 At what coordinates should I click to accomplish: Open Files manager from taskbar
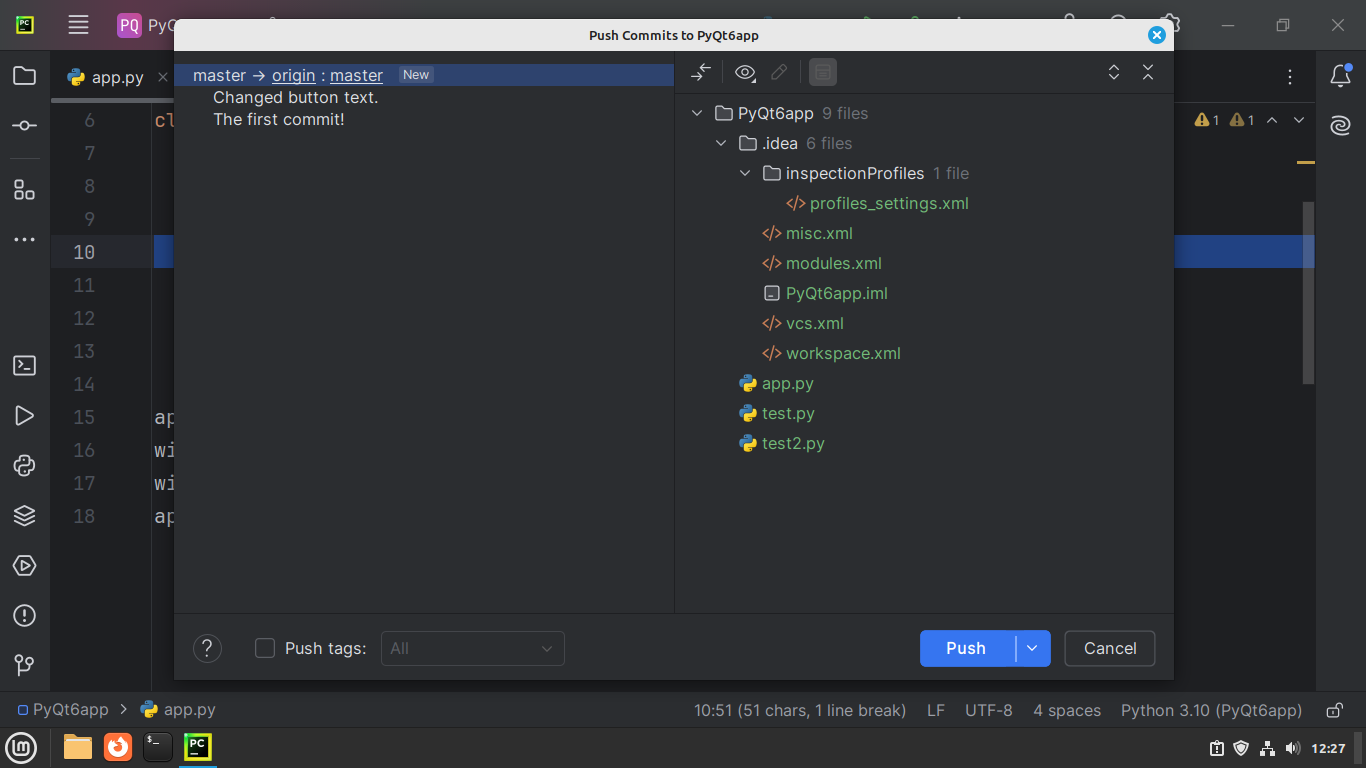pos(78,747)
